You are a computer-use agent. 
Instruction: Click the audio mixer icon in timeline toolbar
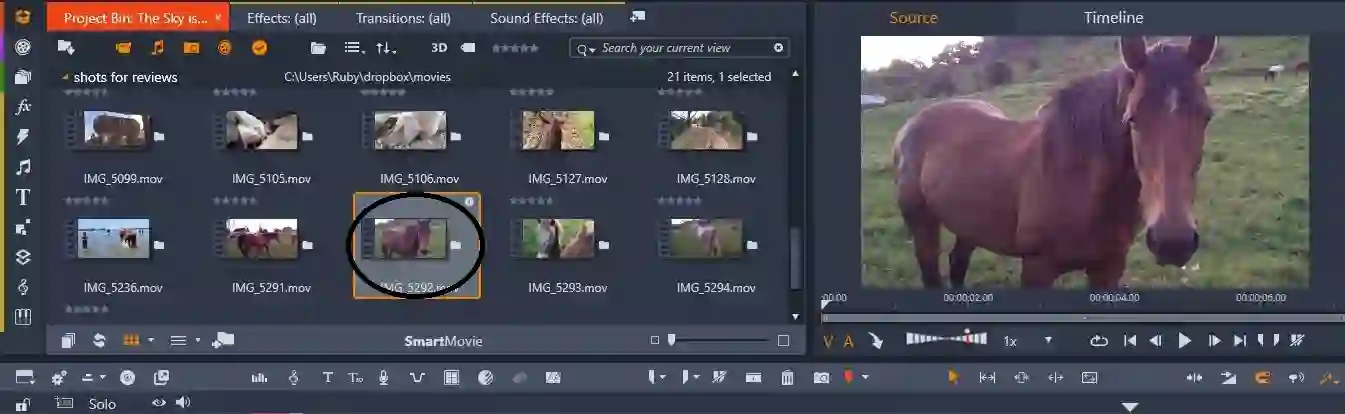click(x=260, y=378)
